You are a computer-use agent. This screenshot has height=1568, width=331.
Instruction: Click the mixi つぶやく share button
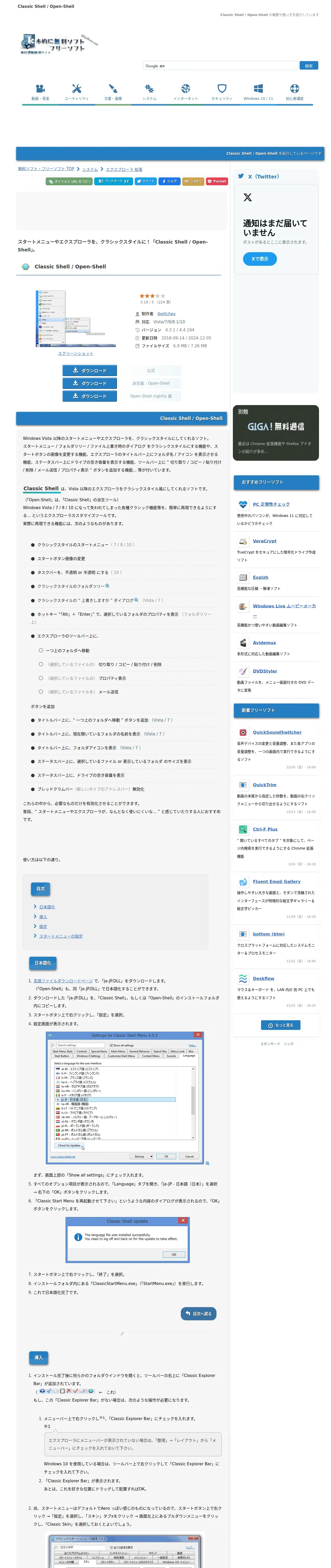[193, 181]
